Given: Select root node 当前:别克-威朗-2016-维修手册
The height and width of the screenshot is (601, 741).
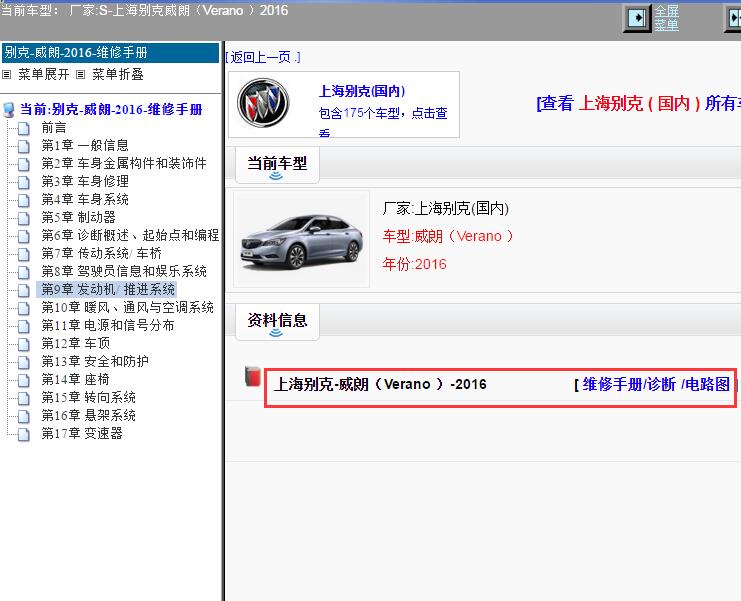Looking at the screenshot, I should [x=111, y=110].
